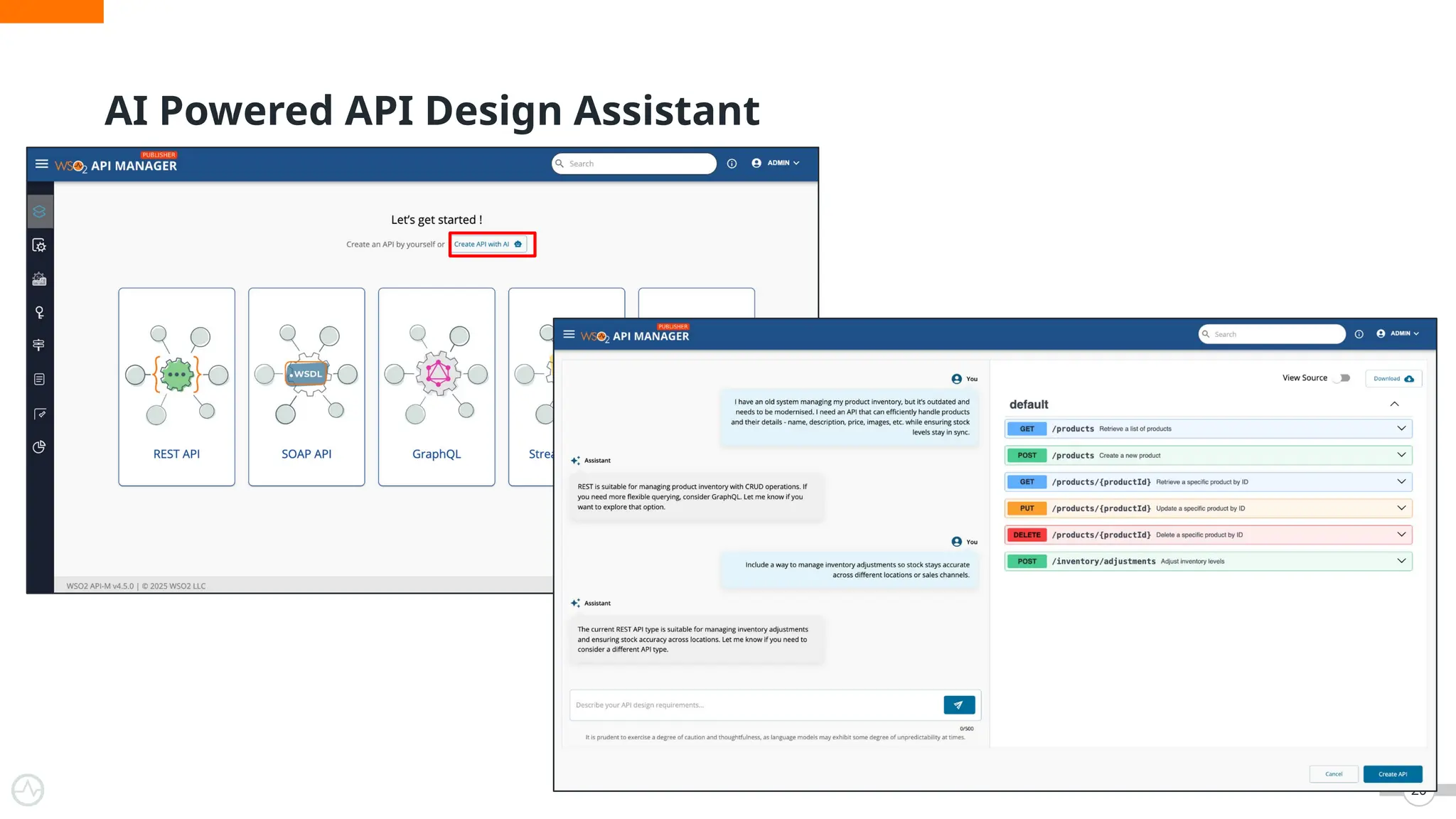Open signpost icon in left sidebar
1456x819 pixels.
(x=40, y=346)
